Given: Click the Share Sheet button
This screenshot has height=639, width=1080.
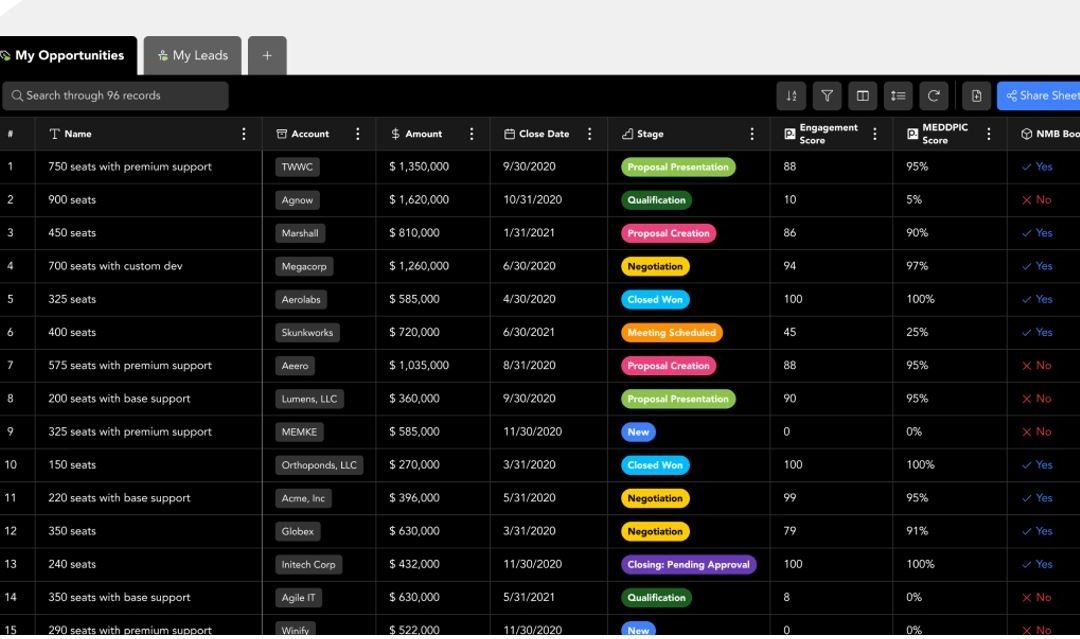Looking at the screenshot, I should (x=1039, y=96).
